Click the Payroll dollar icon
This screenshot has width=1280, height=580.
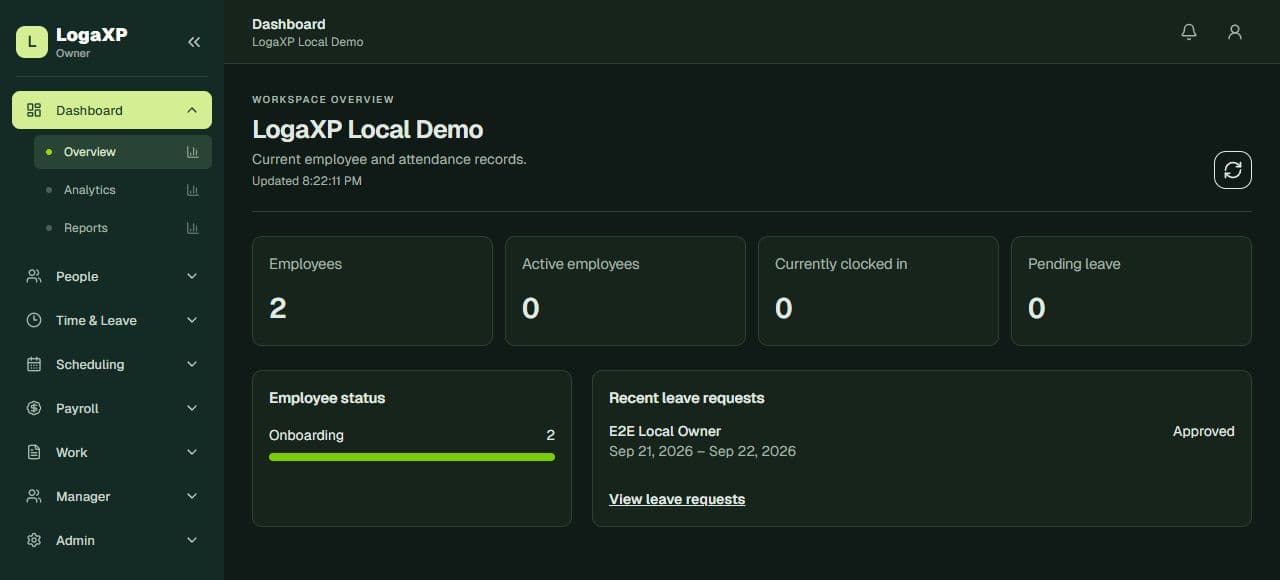click(34, 408)
